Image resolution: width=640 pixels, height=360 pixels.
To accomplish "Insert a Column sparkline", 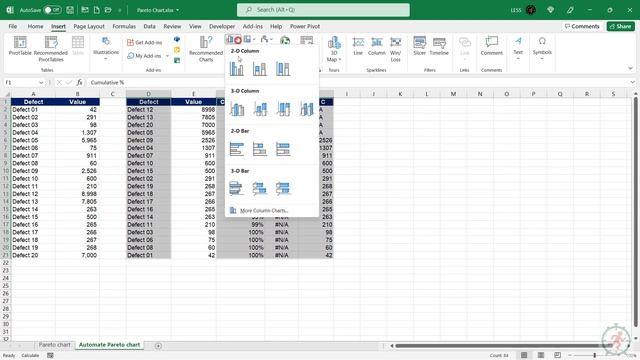I will (376, 46).
